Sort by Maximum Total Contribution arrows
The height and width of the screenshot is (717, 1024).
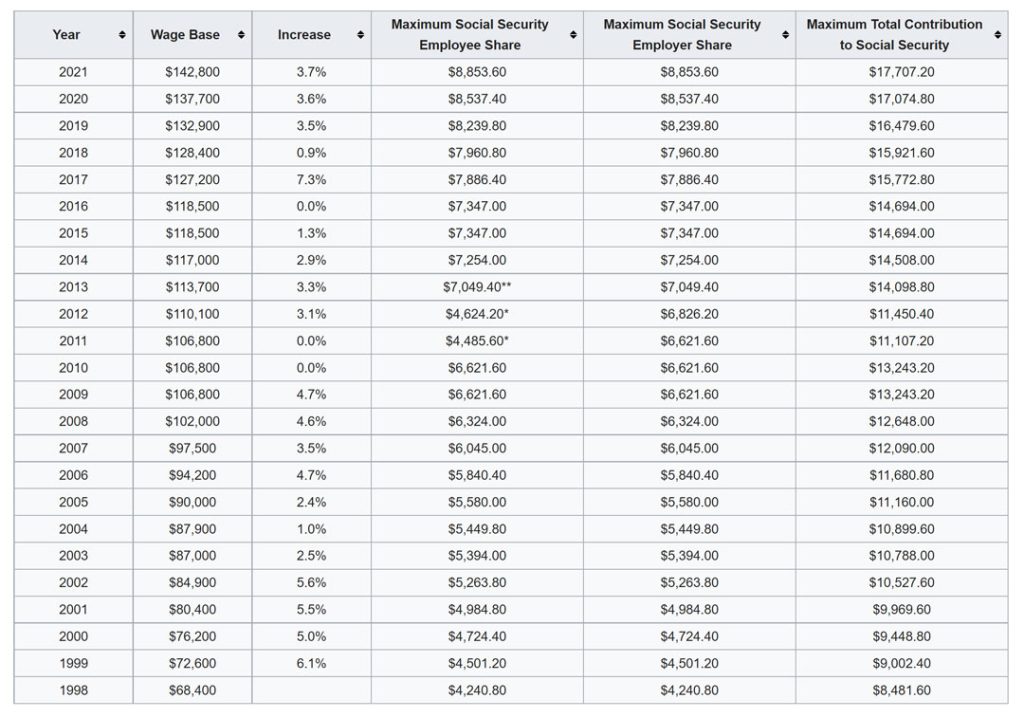pos(997,35)
